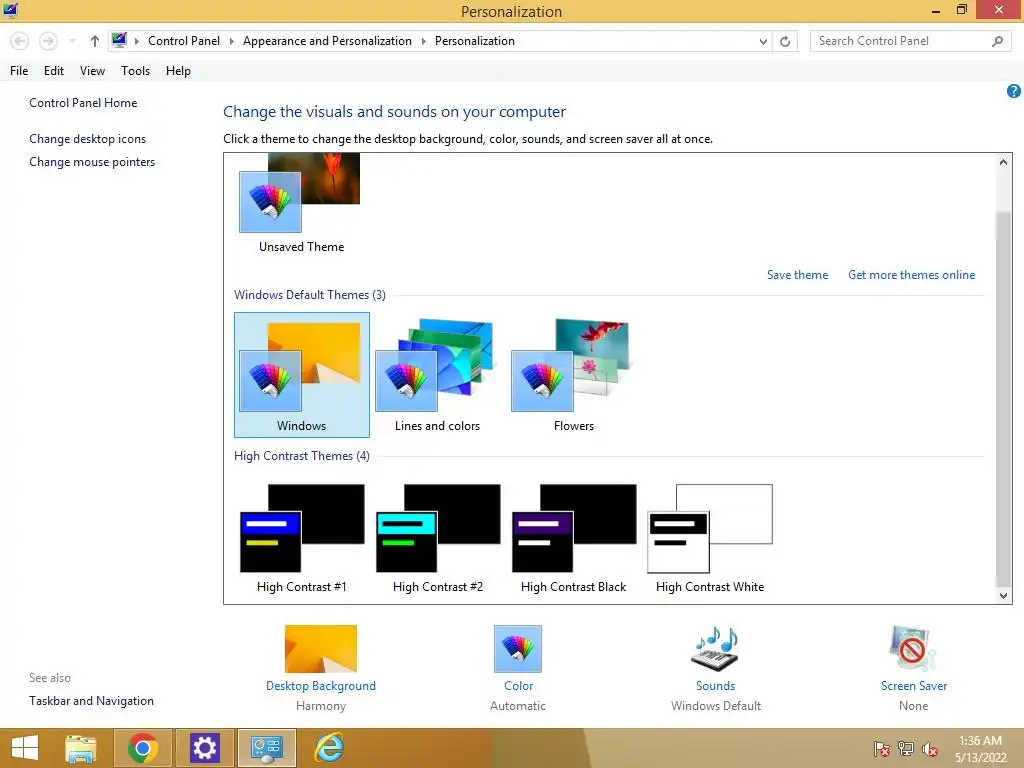Click the muted volume tray icon
This screenshot has height=768, width=1024.
click(x=930, y=749)
